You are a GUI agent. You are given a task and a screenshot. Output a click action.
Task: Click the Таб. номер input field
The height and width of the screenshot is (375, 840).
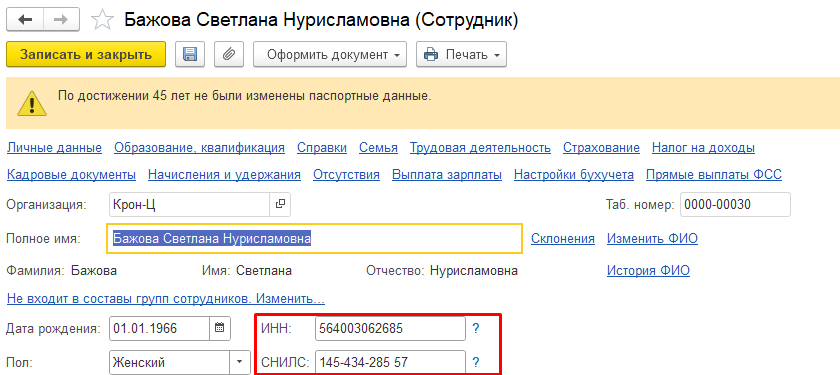[x=735, y=204]
